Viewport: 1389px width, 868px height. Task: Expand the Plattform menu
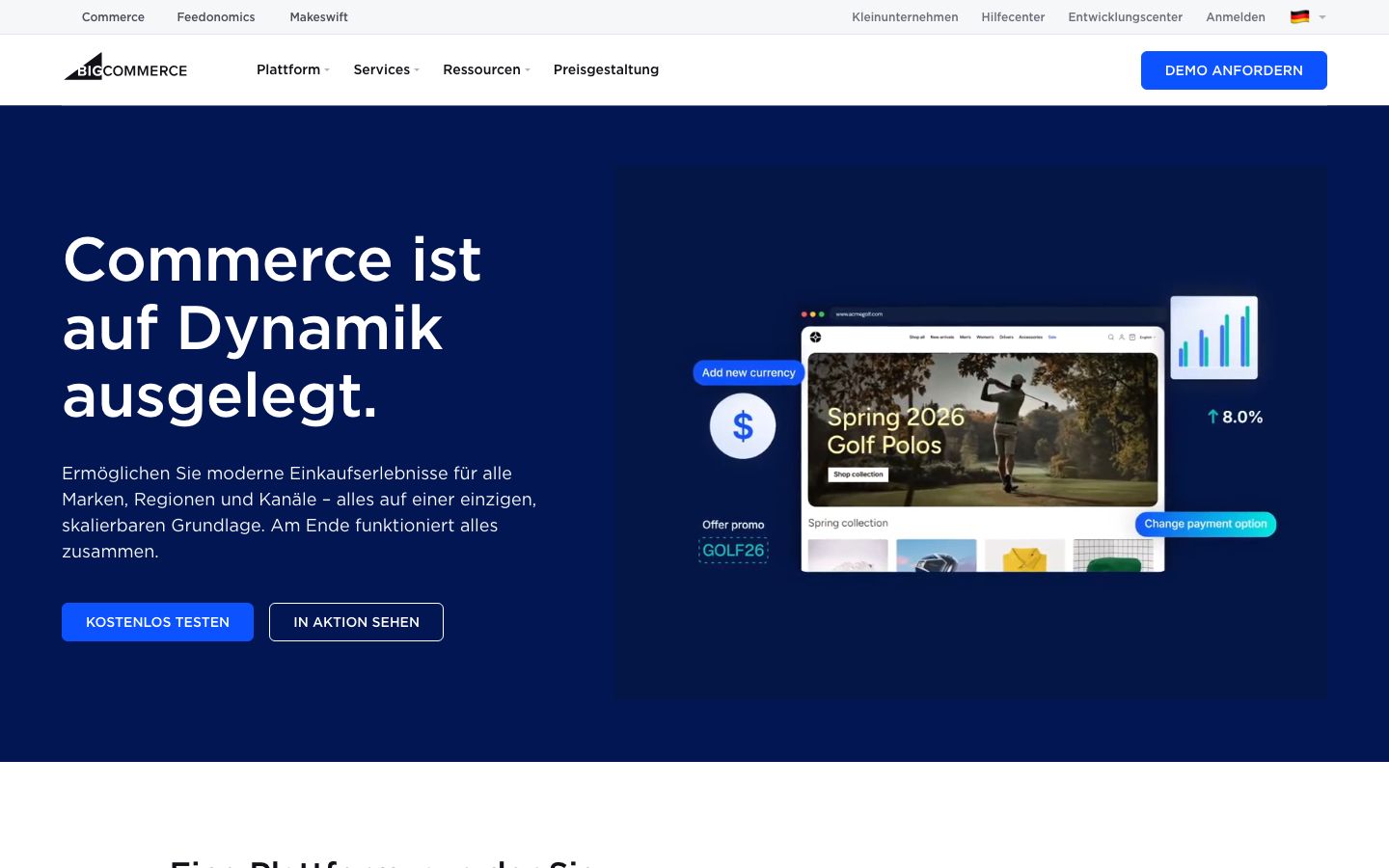[x=293, y=69]
